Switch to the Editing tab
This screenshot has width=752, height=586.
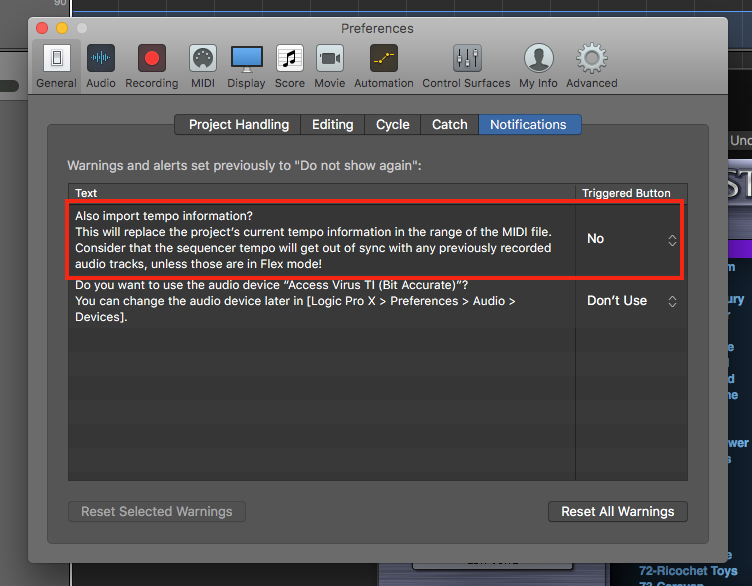[332, 125]
